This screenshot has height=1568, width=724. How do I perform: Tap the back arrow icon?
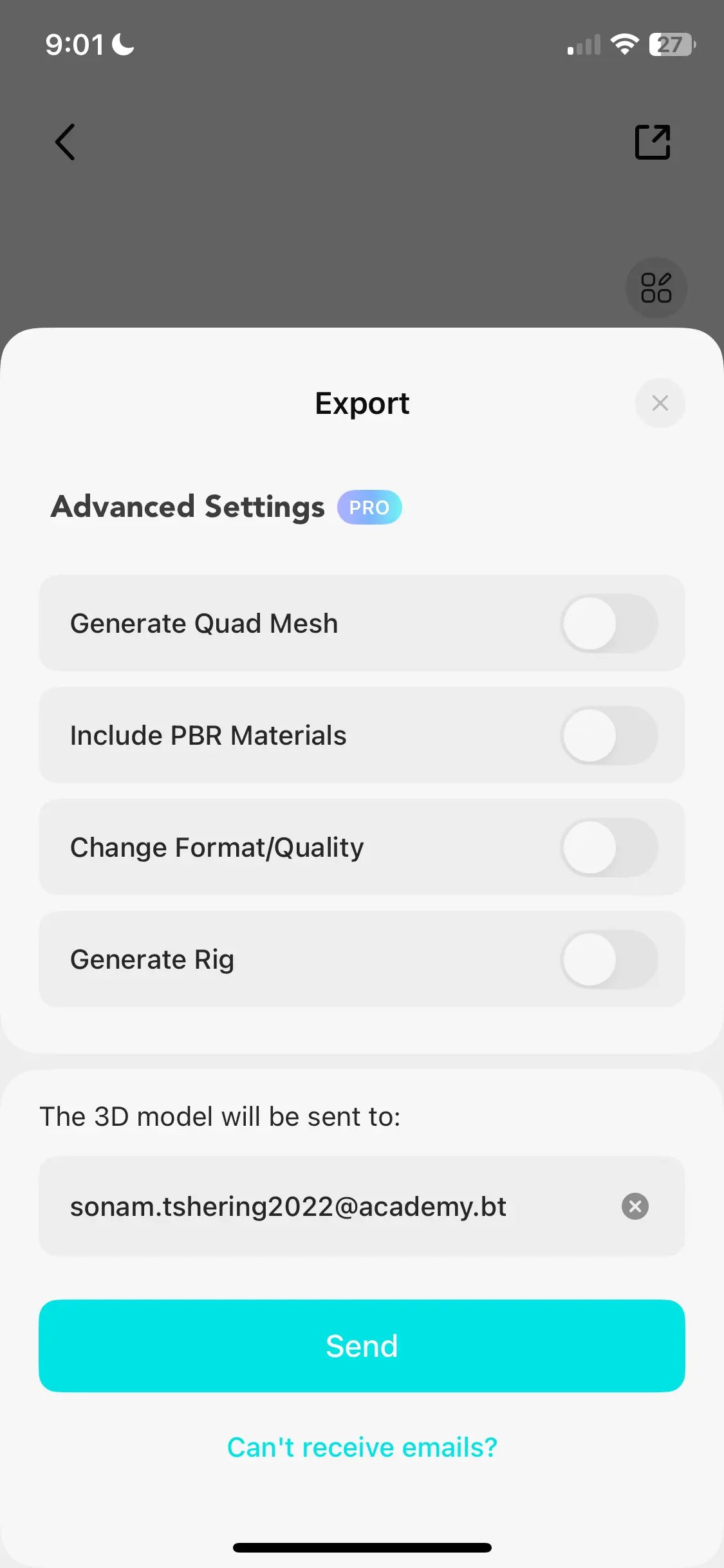[x=65, y=142]
